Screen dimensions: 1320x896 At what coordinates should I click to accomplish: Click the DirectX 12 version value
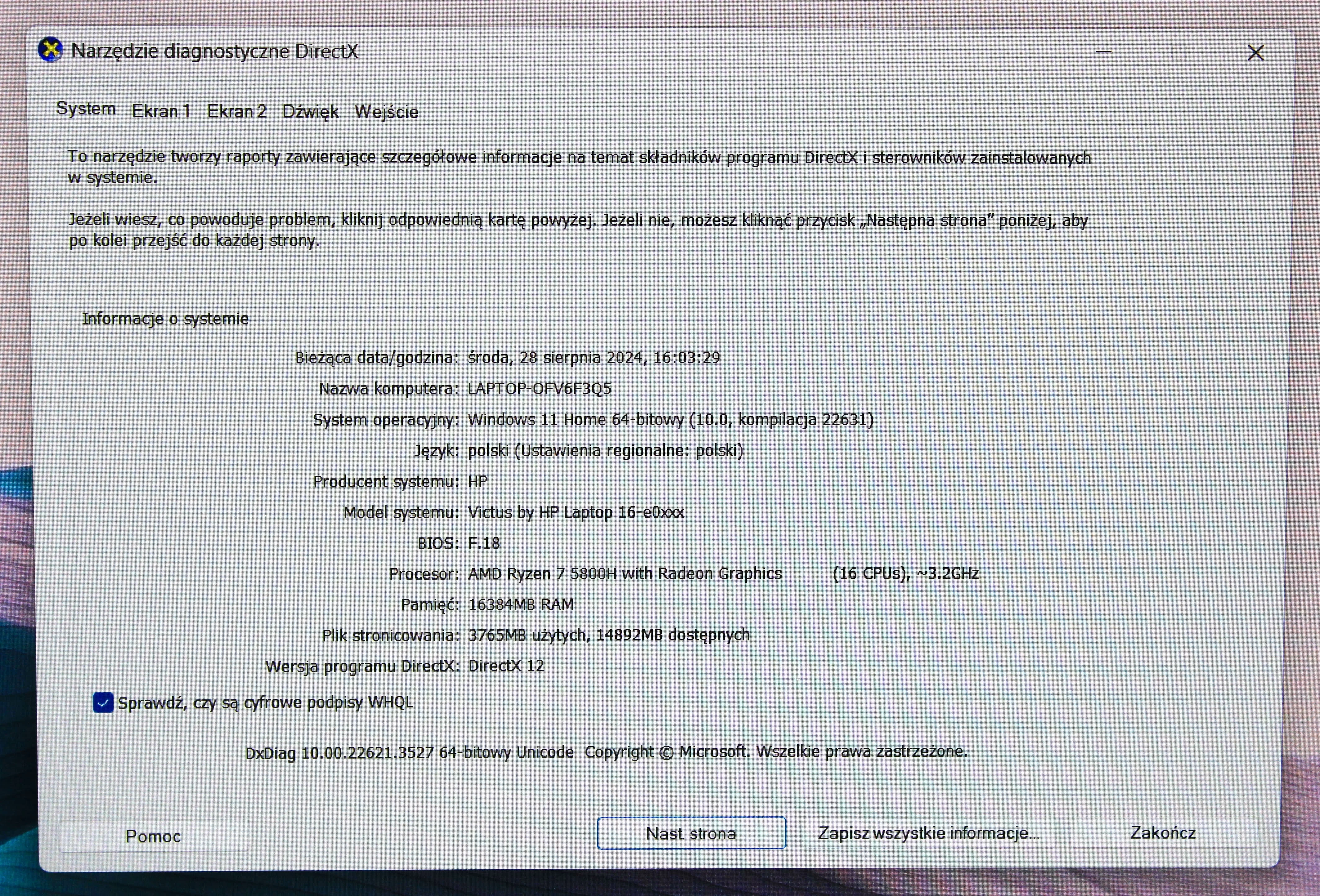506,666
